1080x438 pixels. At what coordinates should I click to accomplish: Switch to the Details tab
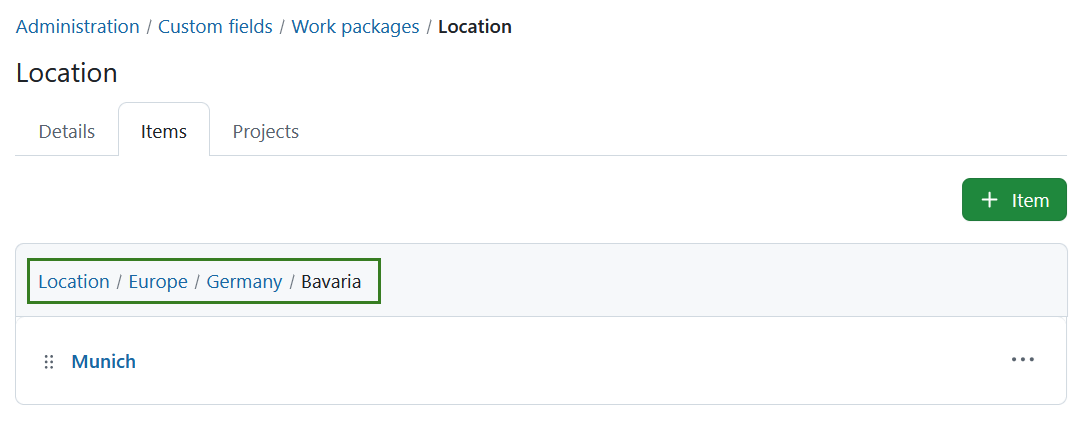tap(67, 131)
